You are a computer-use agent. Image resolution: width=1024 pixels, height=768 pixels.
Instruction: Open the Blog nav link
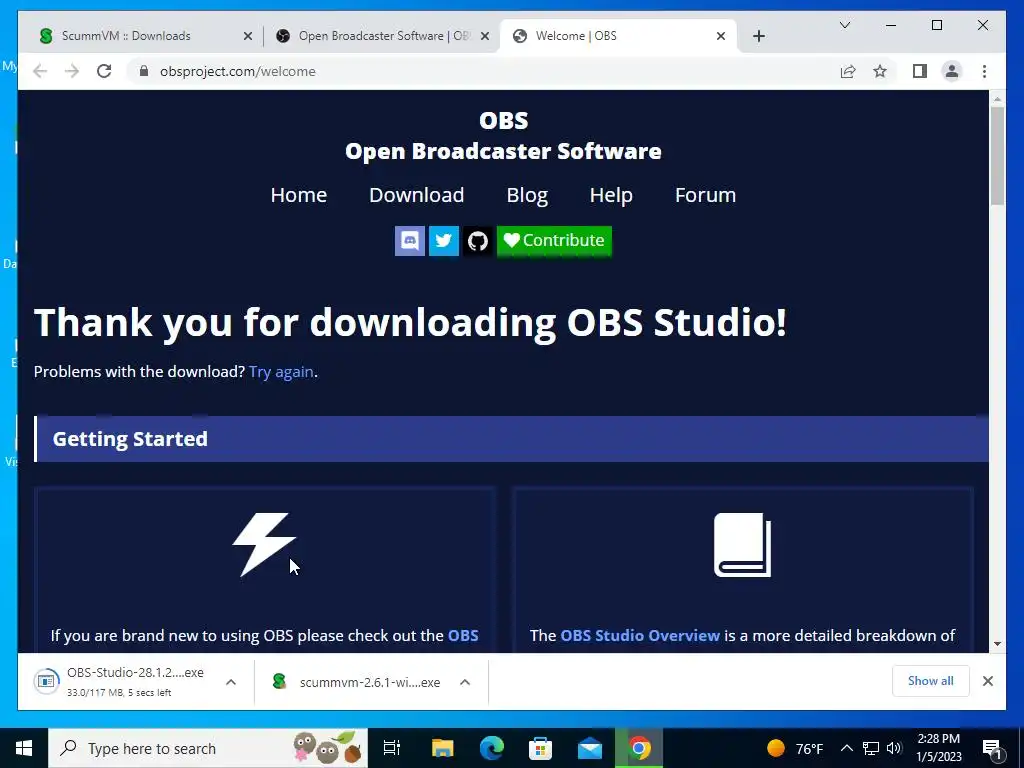point(527,195)
